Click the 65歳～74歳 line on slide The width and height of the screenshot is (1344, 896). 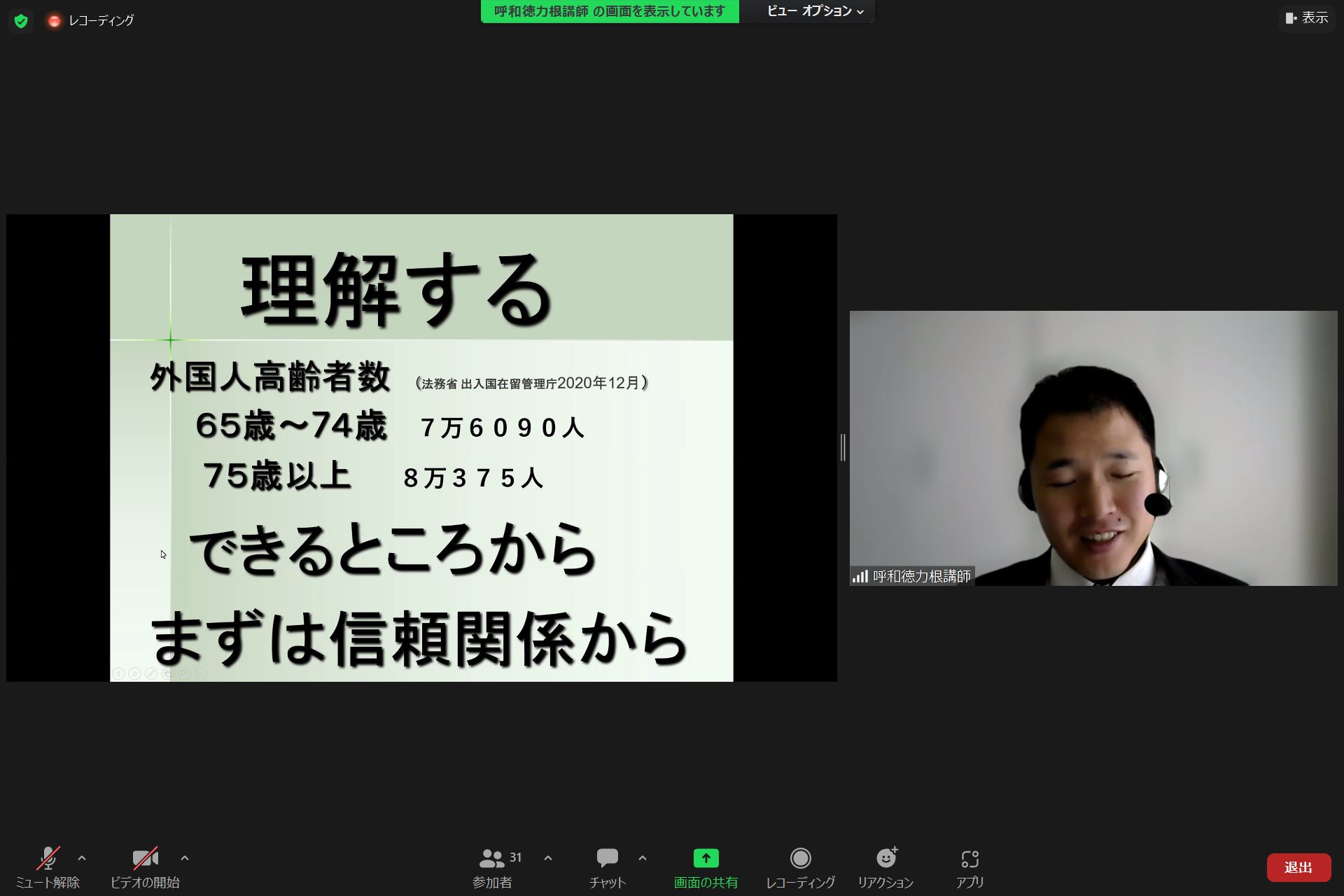pos(291,426)
